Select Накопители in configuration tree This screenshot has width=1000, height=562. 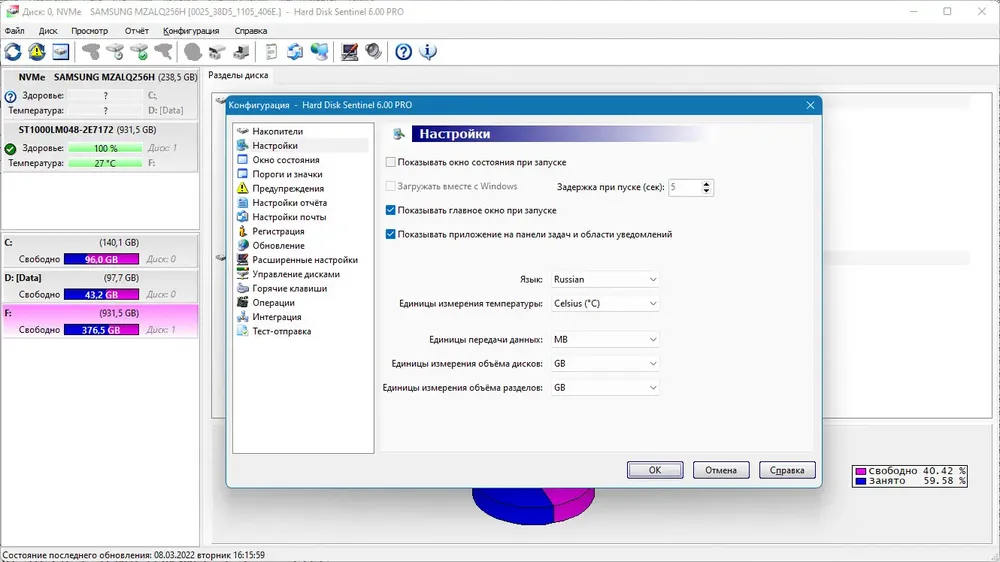(277, 131)
